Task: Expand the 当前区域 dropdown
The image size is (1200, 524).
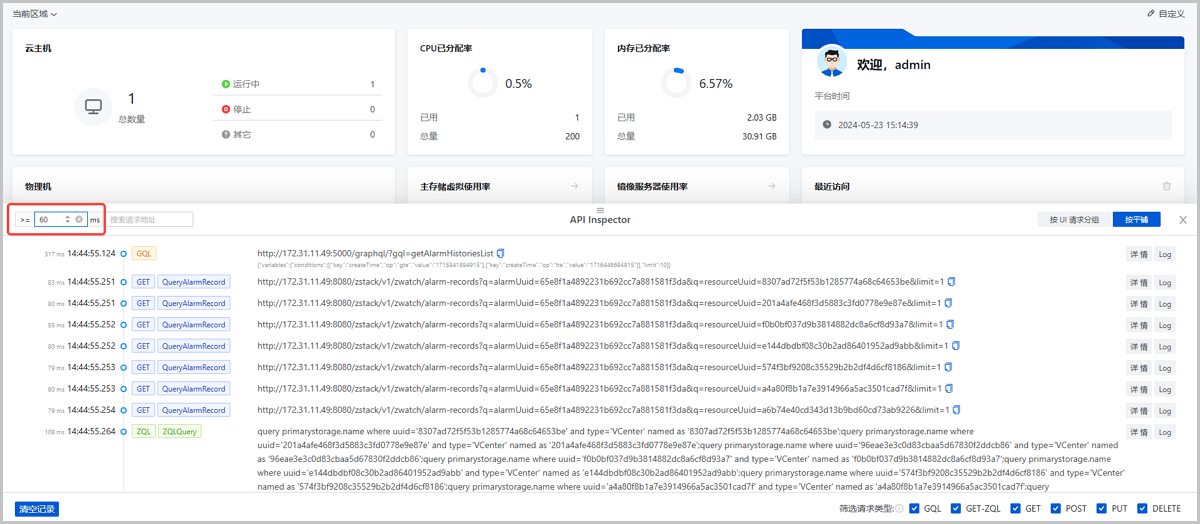Action: point(35,14)
